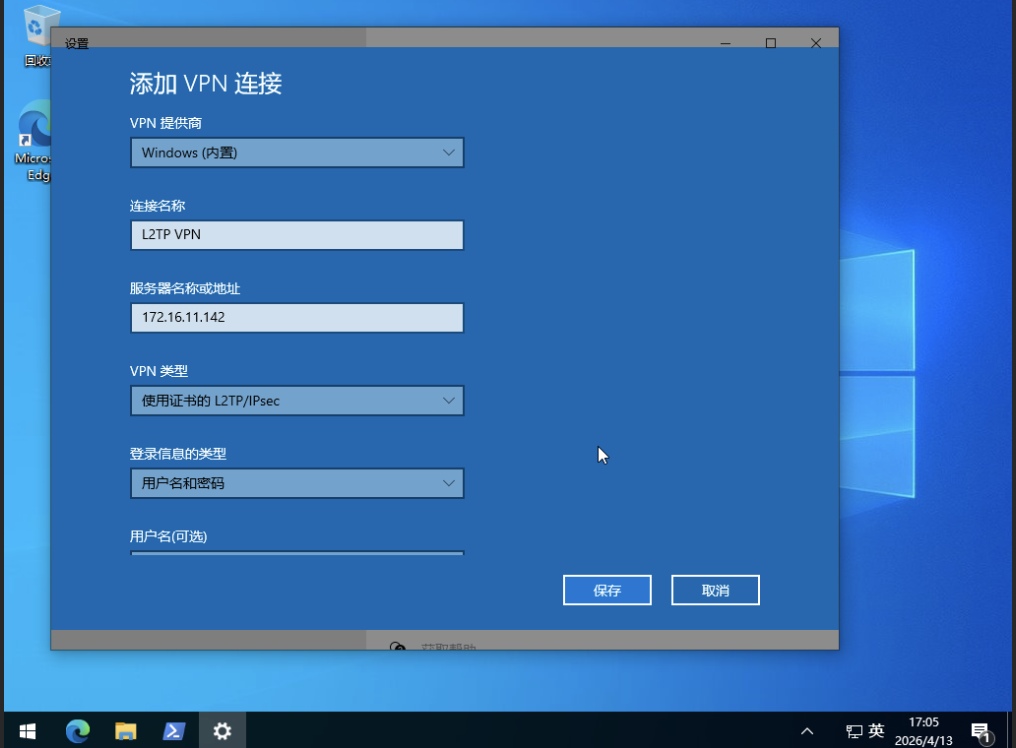
Task: Expand the sign-in info type dropdown
Action: [x=297, y=483]
